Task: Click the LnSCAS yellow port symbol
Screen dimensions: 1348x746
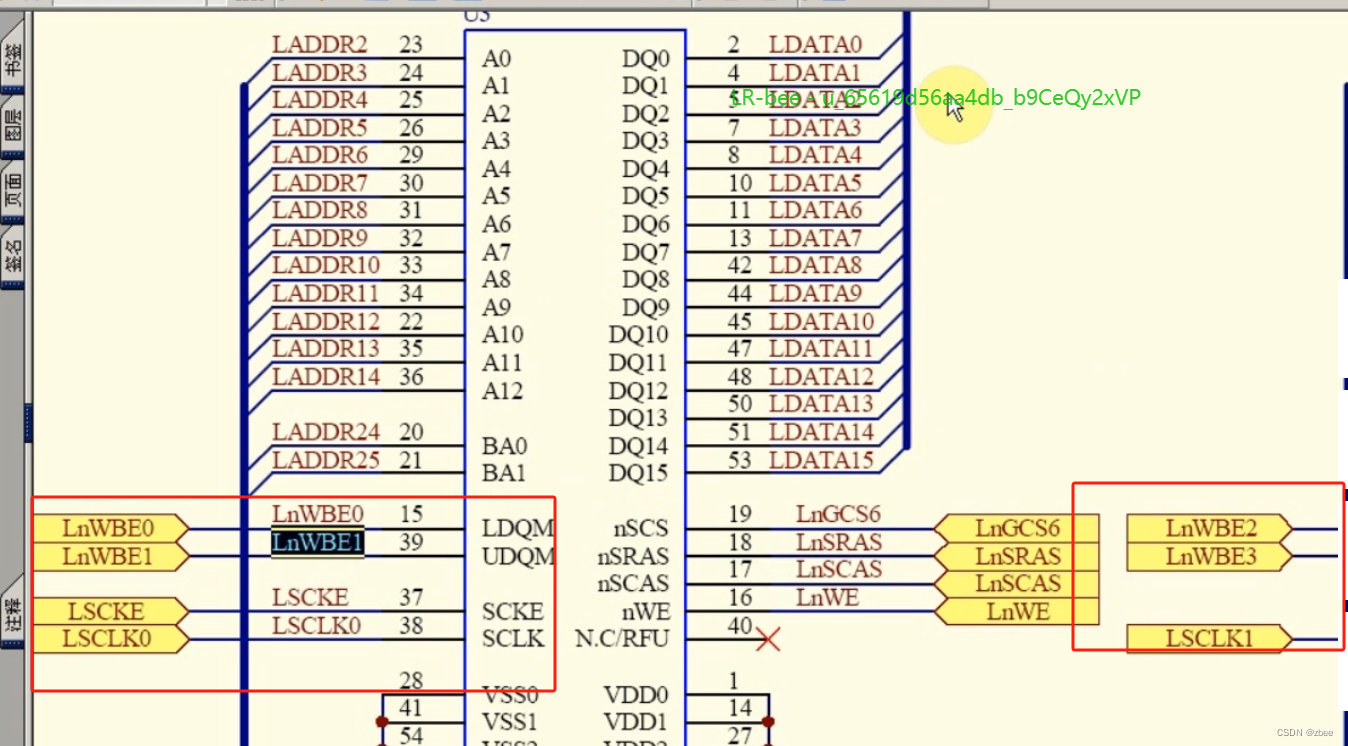Action: (x=1016, y=583)
